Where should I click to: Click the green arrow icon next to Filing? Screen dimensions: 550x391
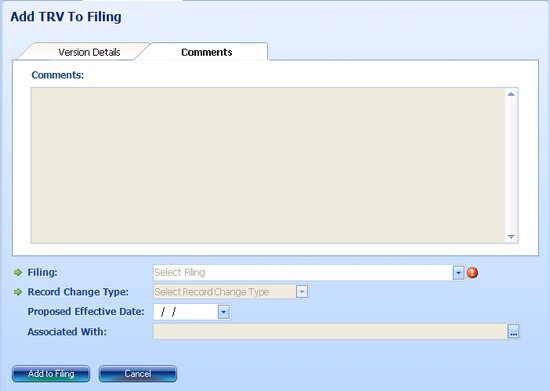pos(18,272)
